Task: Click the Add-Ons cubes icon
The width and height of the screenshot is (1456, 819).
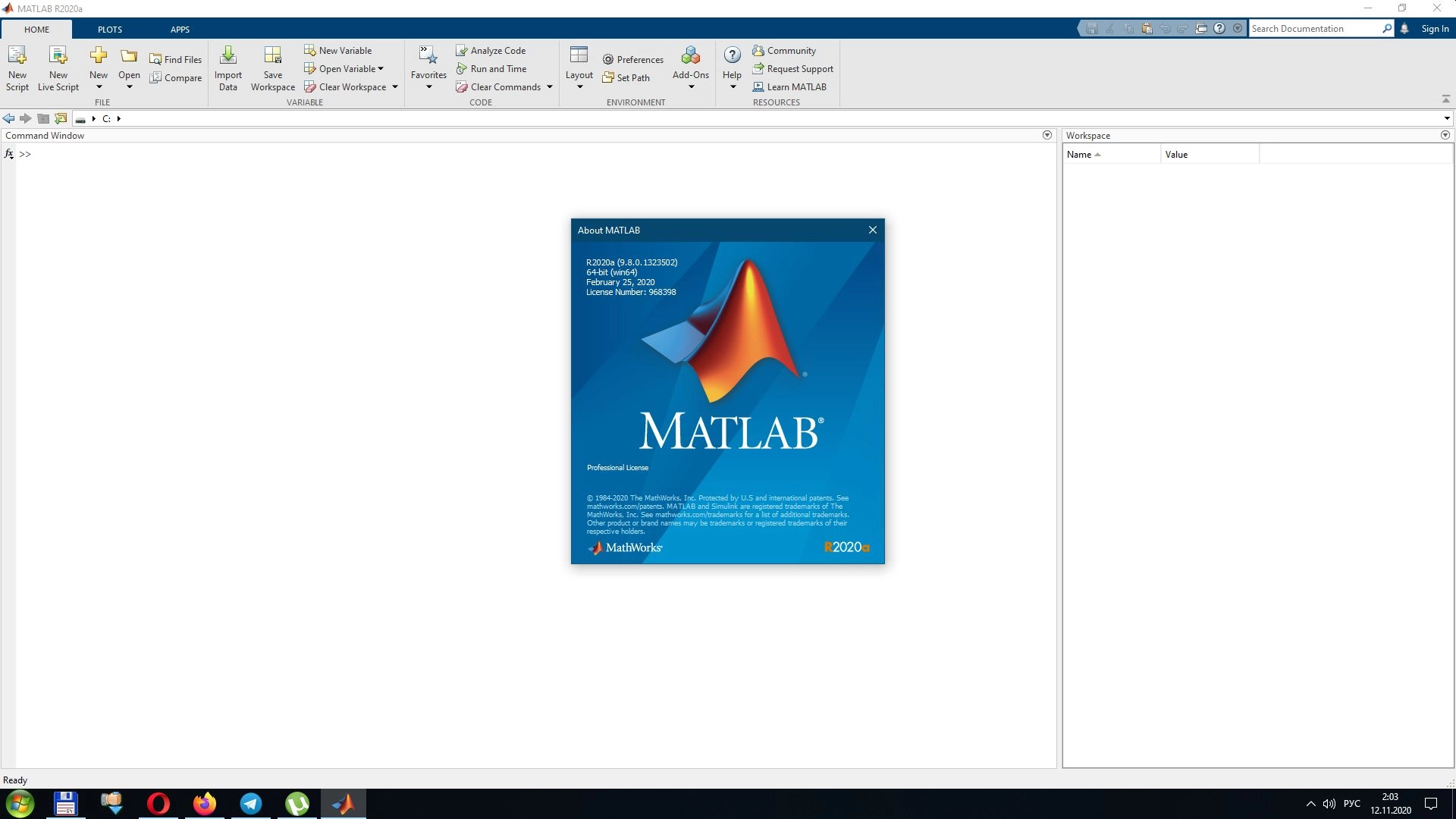Action: [691, 56]
